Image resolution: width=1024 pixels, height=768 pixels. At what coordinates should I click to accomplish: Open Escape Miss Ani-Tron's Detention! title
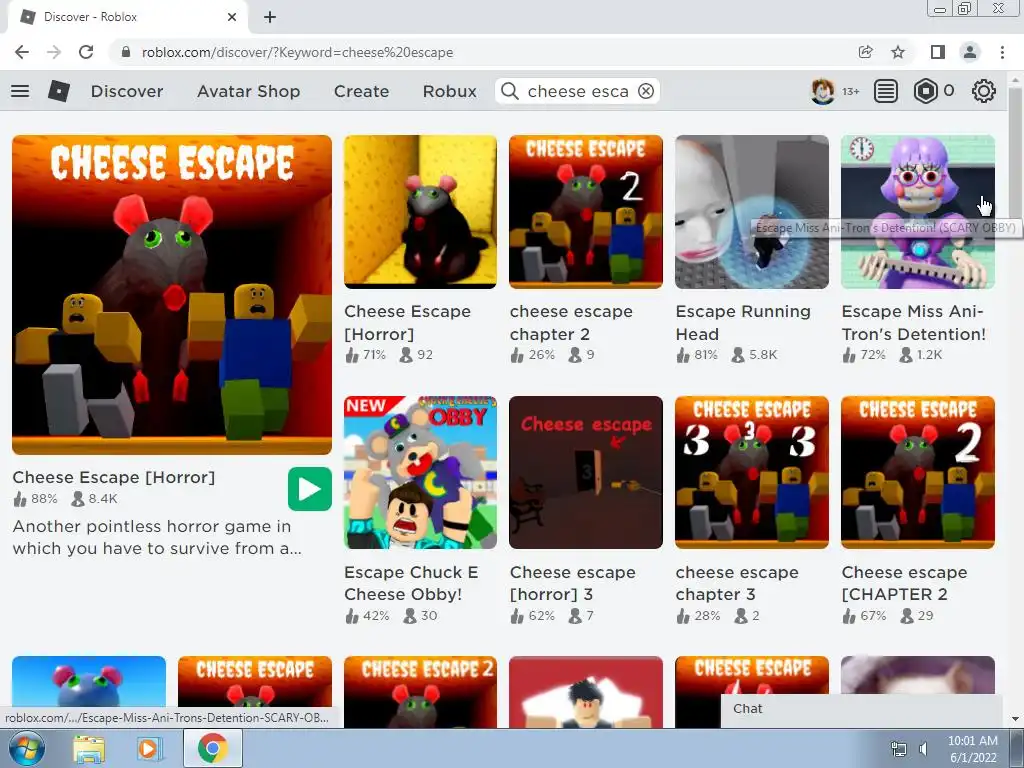(x=914, y=323)
